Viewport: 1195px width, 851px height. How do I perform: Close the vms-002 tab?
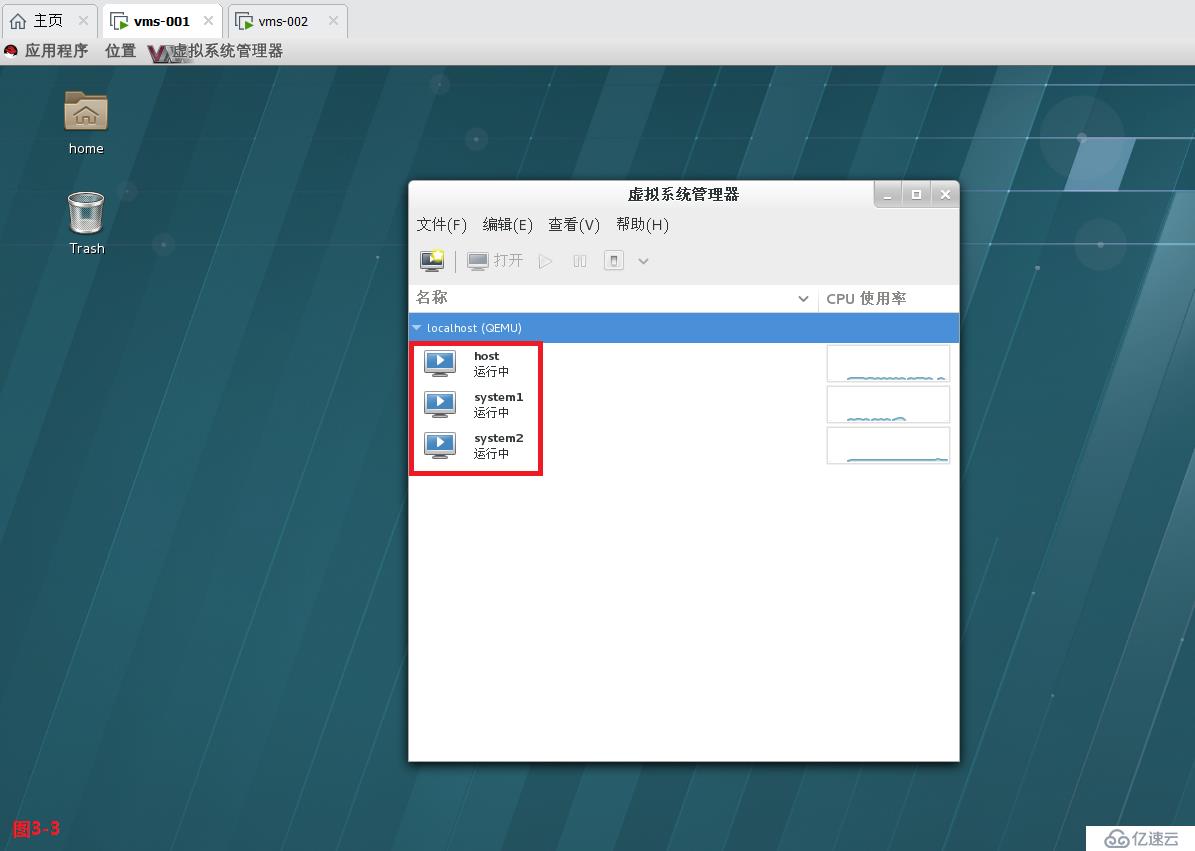pyautogui.click(x=333, y=21)
